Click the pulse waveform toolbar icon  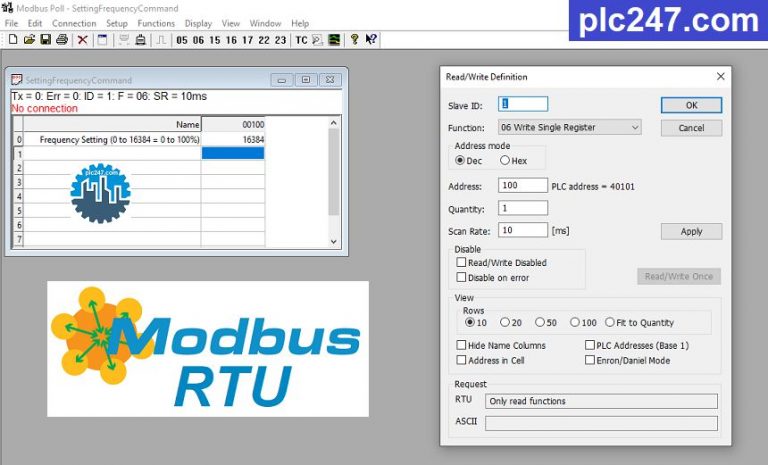[161, 40]
